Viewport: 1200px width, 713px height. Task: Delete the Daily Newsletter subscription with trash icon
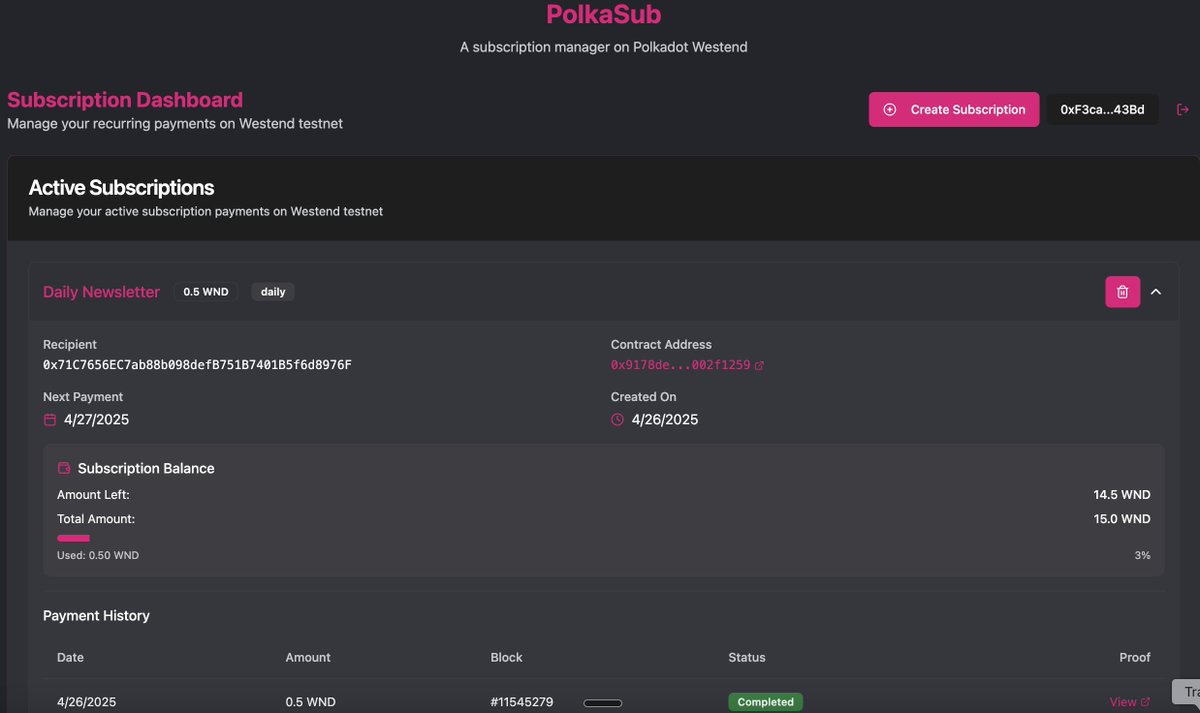[x=1122, y=292]
